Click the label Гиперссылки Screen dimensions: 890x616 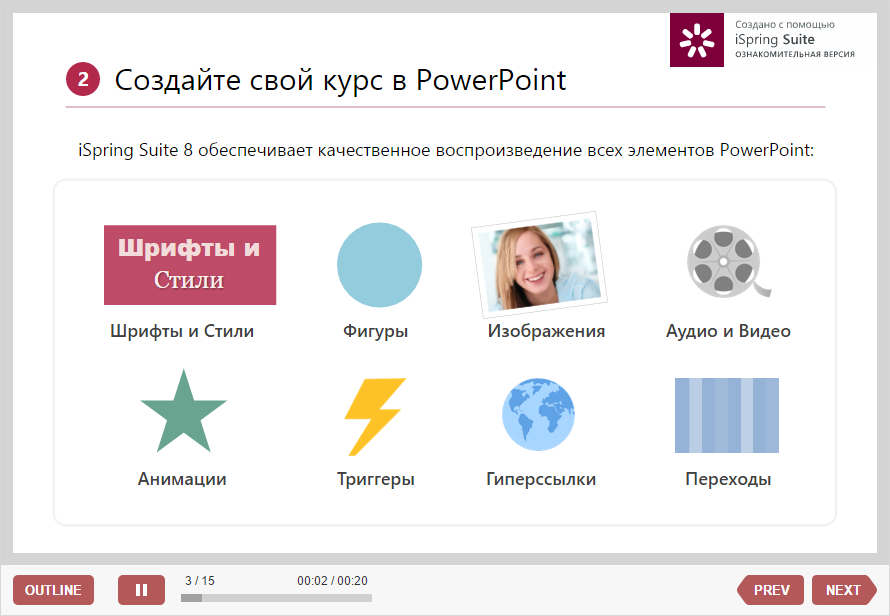pyautogui.click(x=541, y=479)
